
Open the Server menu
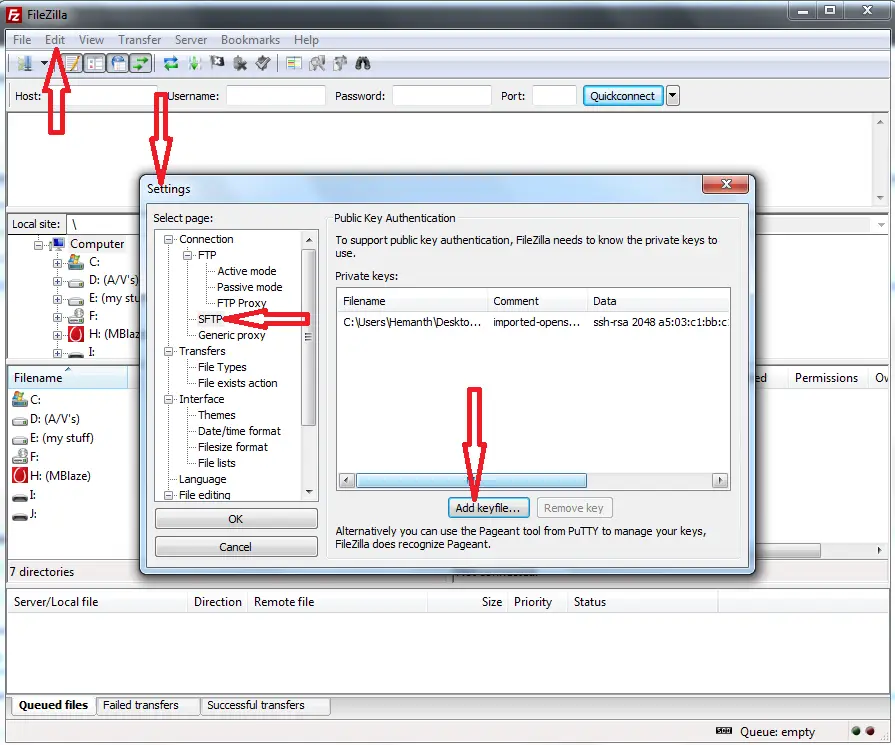tap(191, 40)
